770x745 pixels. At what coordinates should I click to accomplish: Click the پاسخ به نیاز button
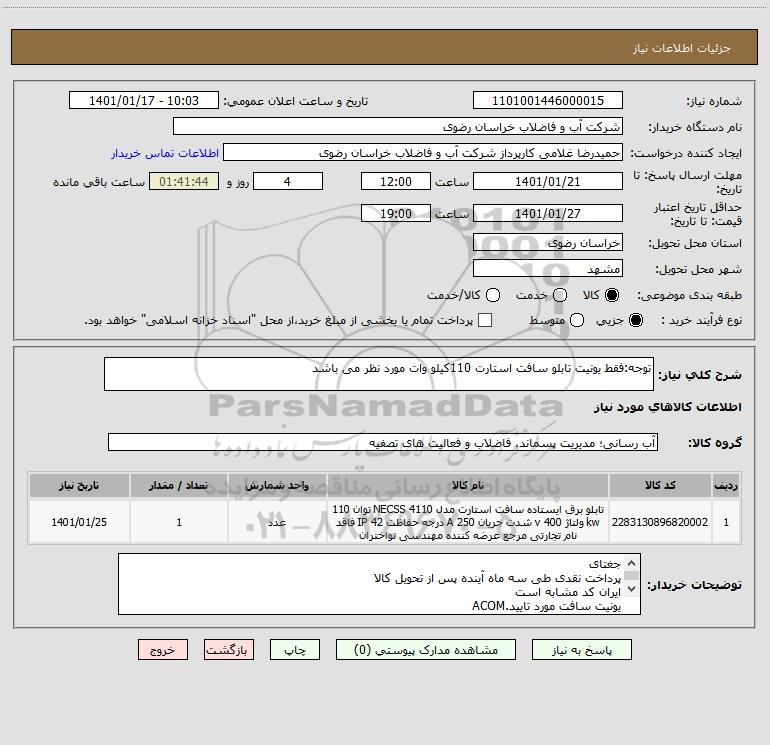pos(581,650)
